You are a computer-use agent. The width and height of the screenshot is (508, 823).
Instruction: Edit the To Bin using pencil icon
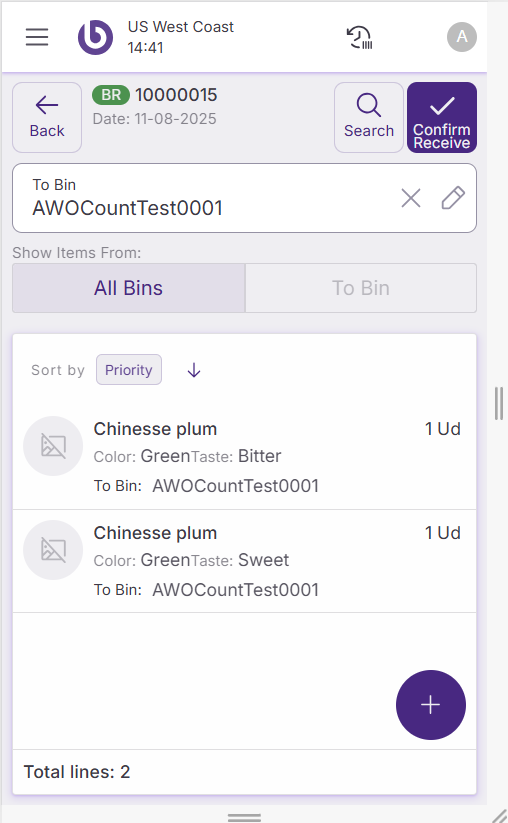coord(453,198)
